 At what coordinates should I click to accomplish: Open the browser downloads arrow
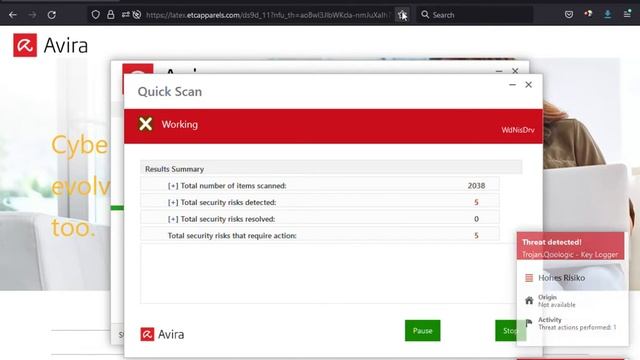[607, 14]
